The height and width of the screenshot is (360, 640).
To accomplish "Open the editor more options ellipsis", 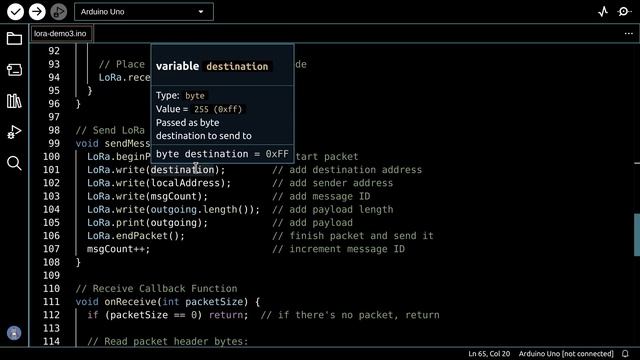I will [x=629, y=33].
